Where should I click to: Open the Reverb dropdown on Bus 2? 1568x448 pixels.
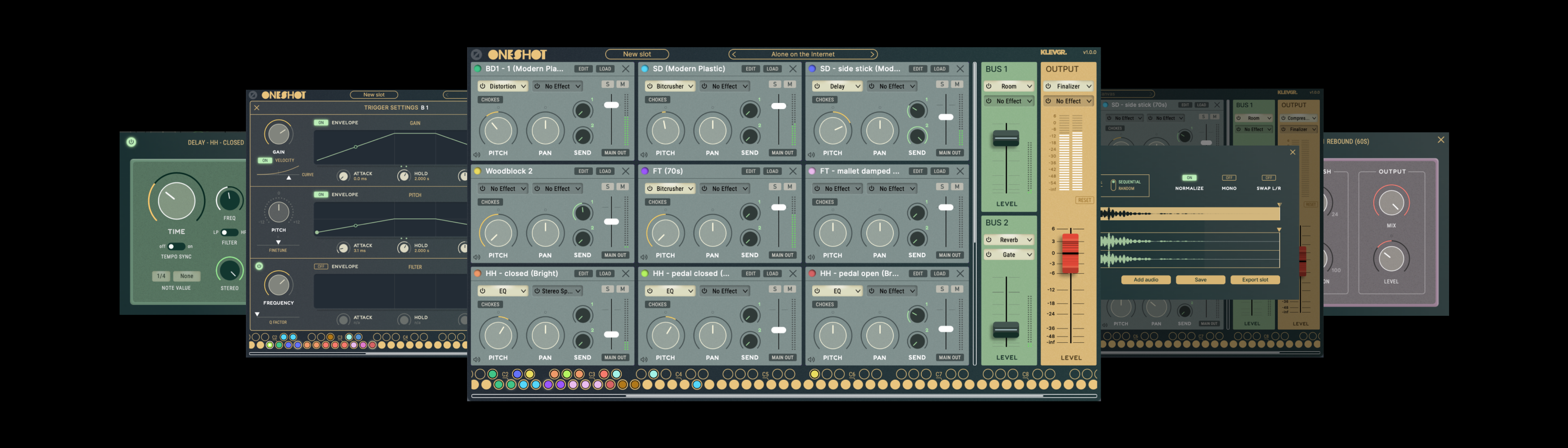1008,240
